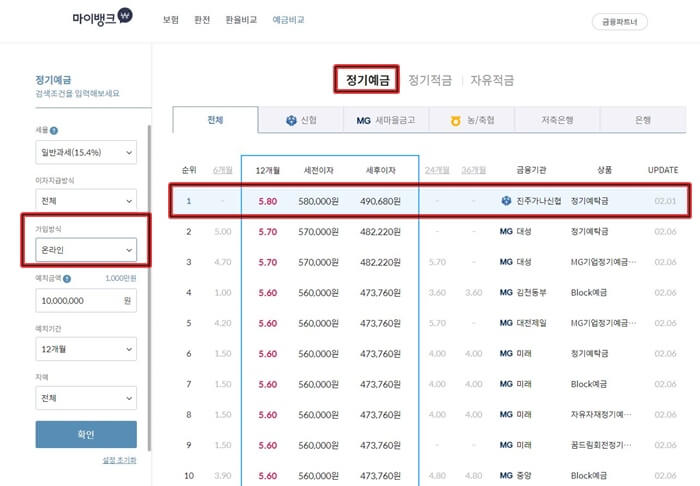Image resolution: width=700 pixels, height=486 pixels.
Task: Click the 580,000원 pre-tax interest value
Action: tap(318, 201)
